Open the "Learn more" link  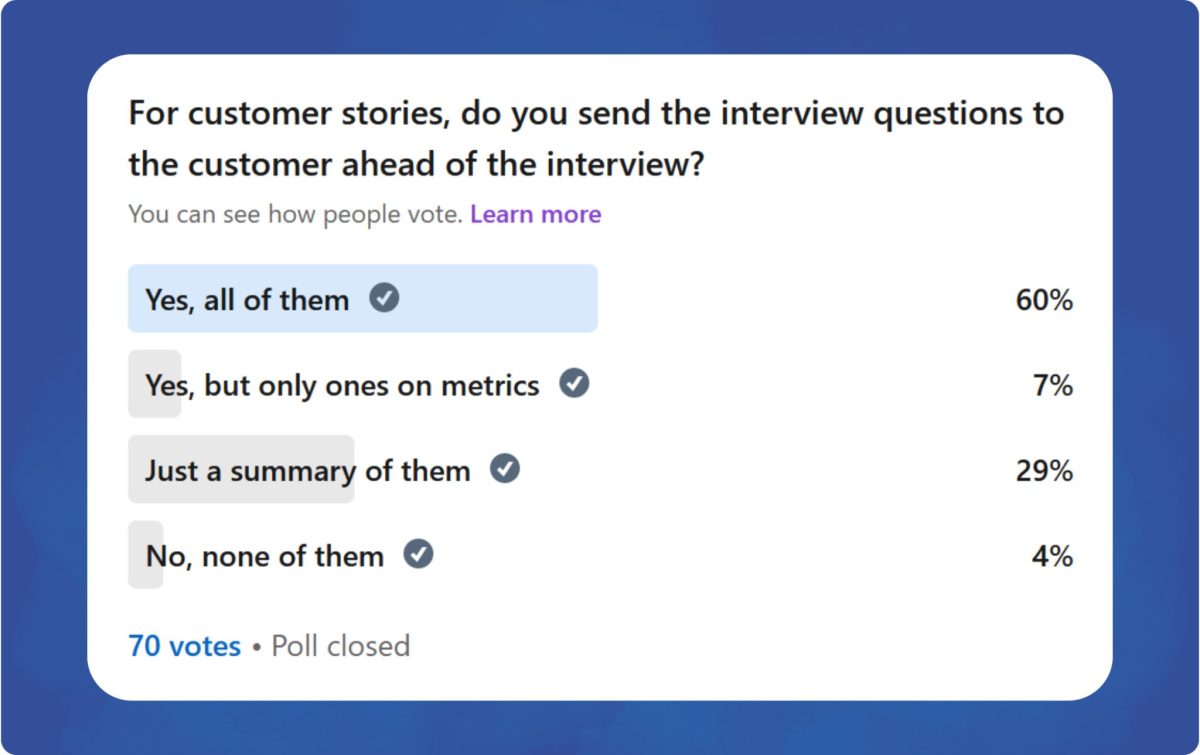536,214
